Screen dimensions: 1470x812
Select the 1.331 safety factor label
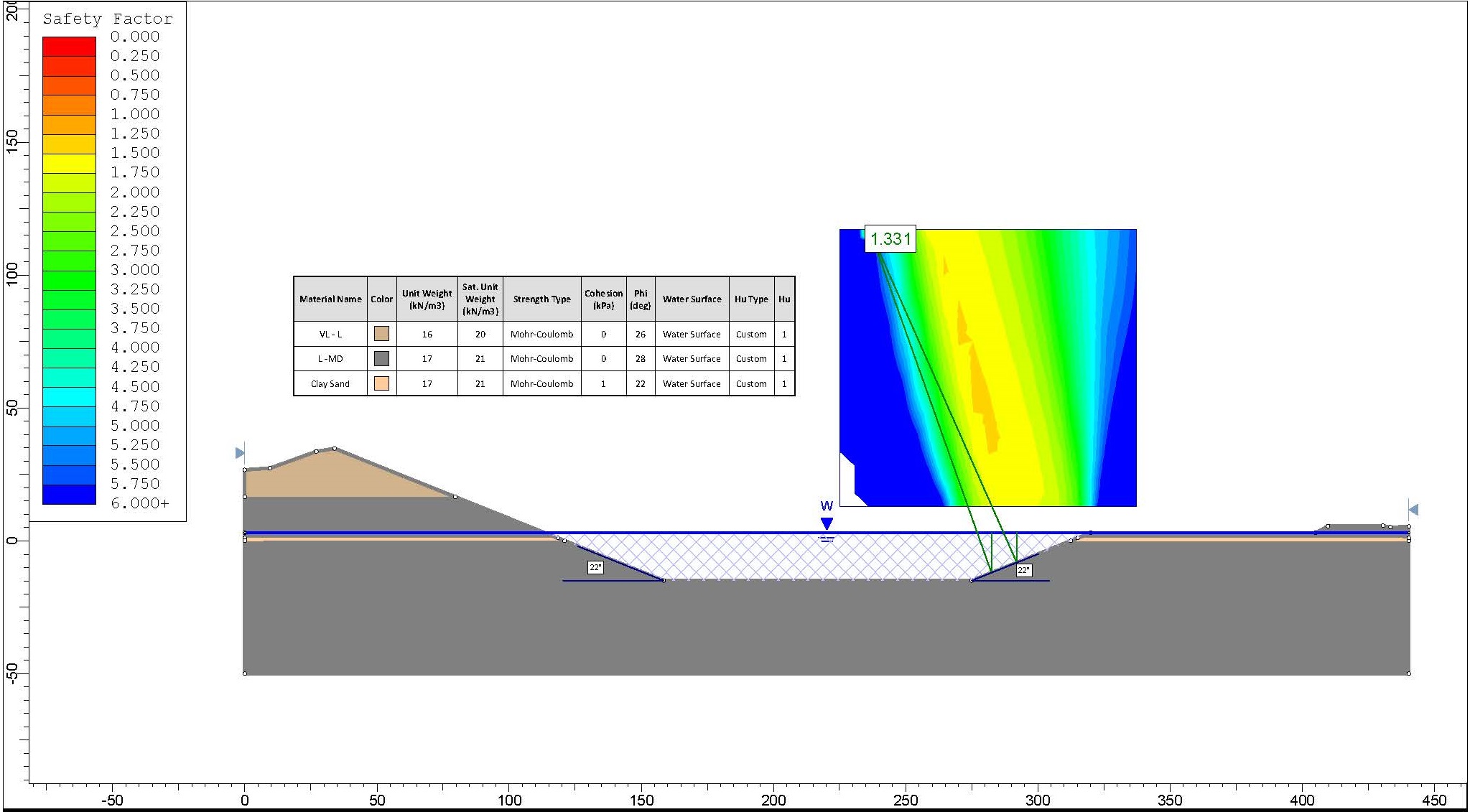click(x=890, y=239)
